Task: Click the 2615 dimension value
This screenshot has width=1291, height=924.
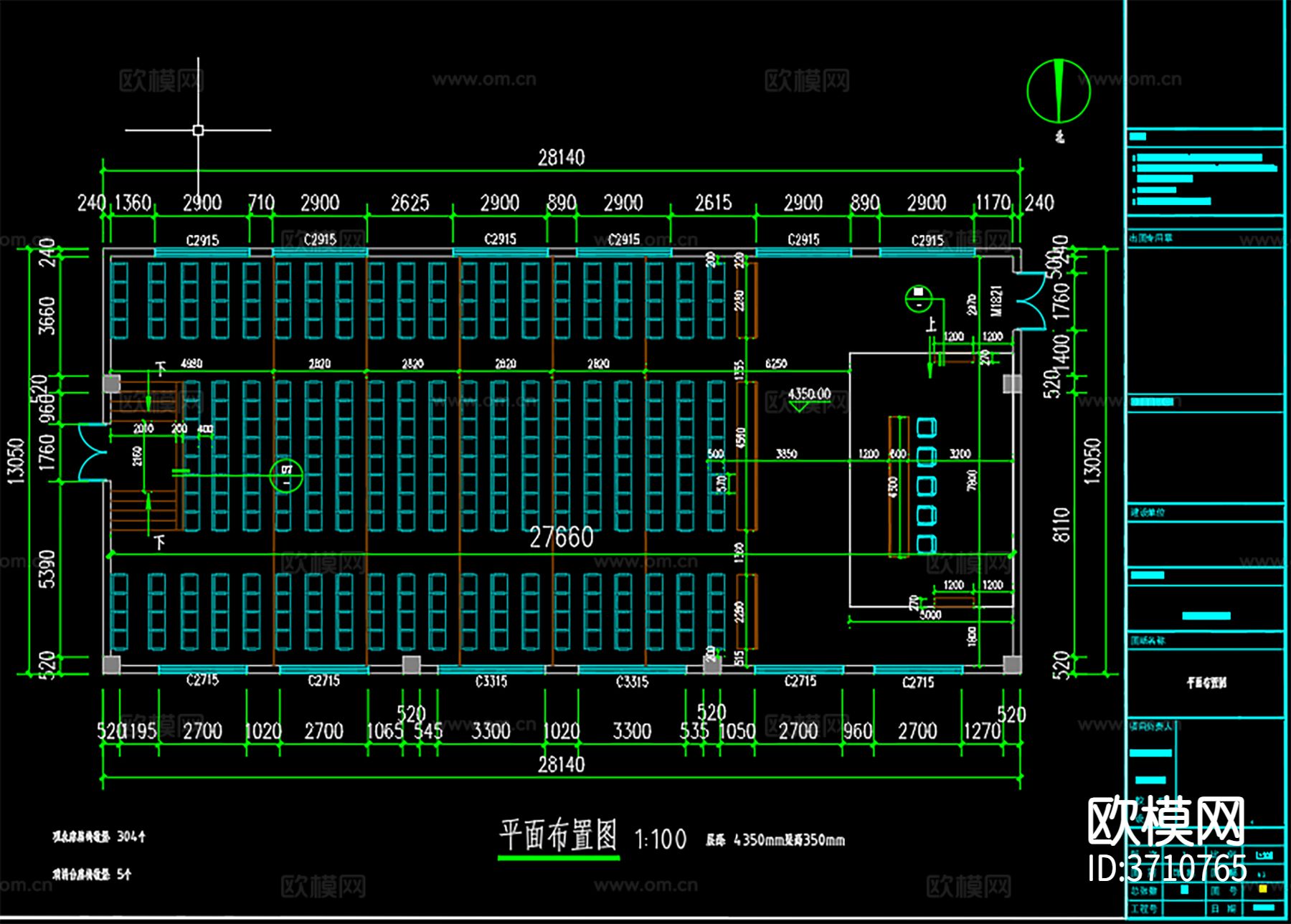Action: tap(713, 203)
